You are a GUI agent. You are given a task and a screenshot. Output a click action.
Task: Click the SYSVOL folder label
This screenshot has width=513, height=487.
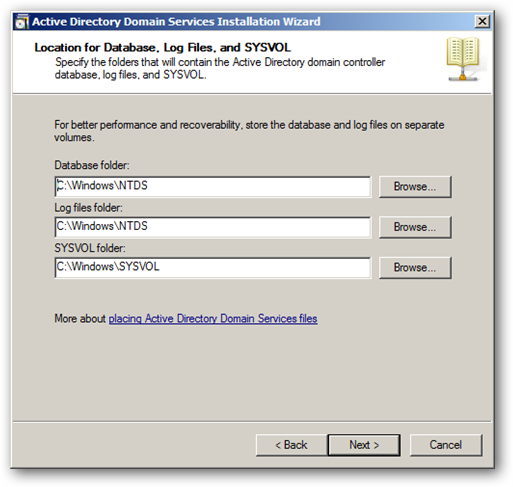click(x=90, y=248)
